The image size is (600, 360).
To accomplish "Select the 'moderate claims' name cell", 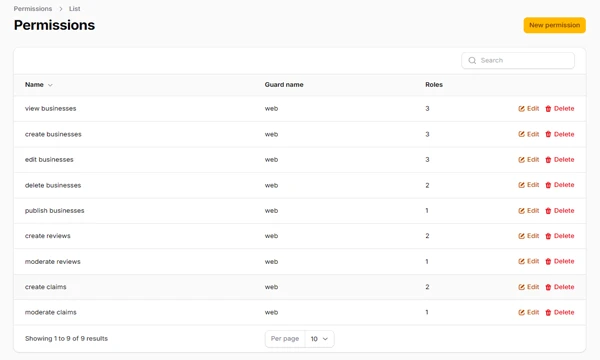I will (51, 313).
